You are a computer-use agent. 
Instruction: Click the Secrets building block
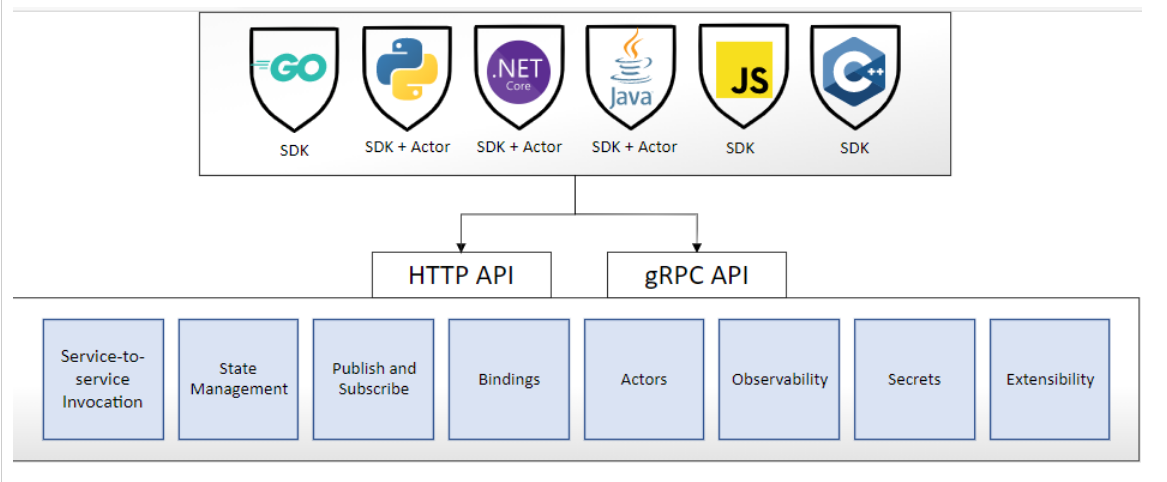tap(915, 379)
